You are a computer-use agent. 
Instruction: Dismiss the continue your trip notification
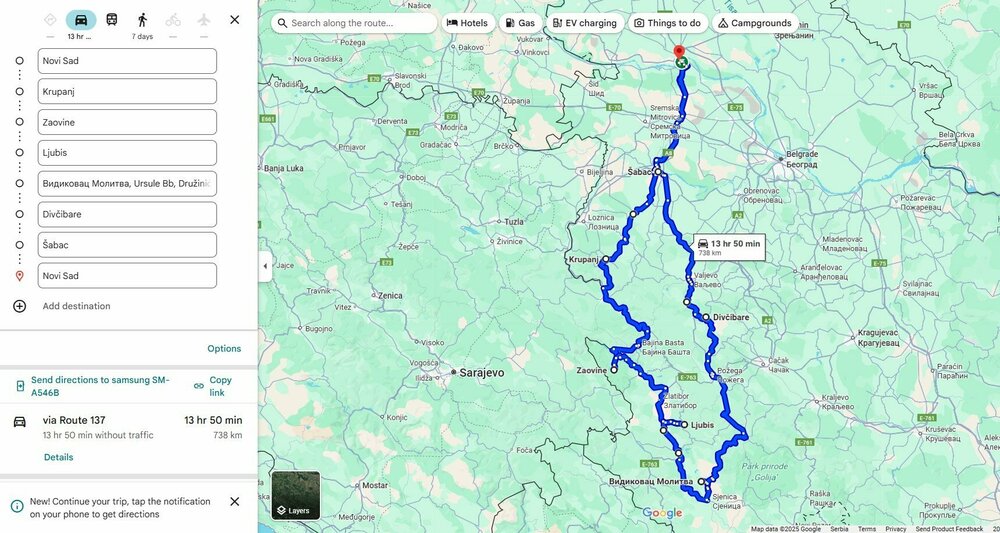(x=235, y=502)
